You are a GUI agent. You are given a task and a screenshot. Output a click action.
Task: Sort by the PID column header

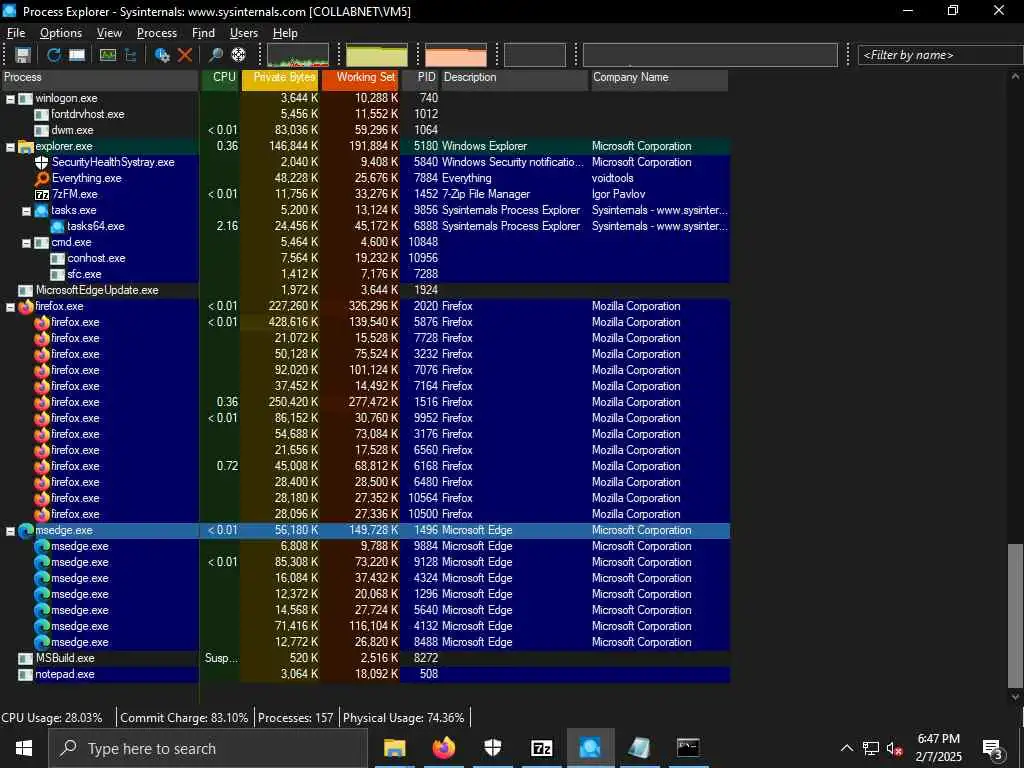tap(421, 78)
